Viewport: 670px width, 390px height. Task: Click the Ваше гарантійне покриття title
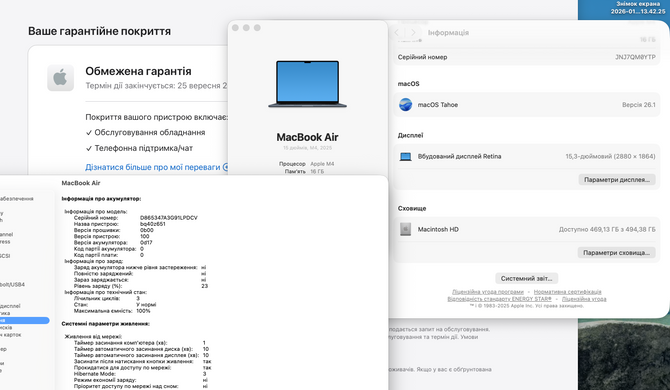[x=99, y=31]
